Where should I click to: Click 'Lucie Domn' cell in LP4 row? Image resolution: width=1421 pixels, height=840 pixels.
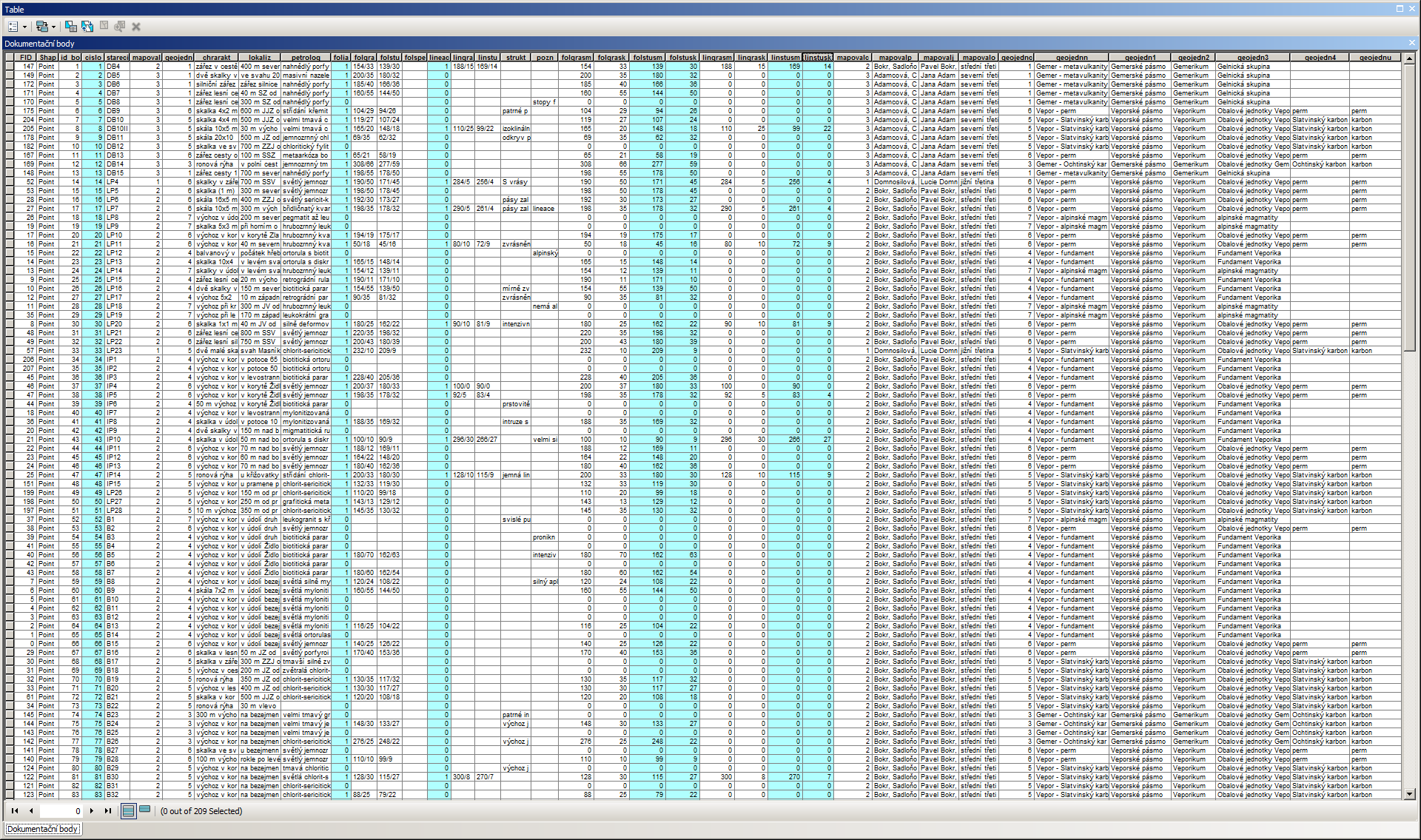pyautogui.click(x=938, y=182)
